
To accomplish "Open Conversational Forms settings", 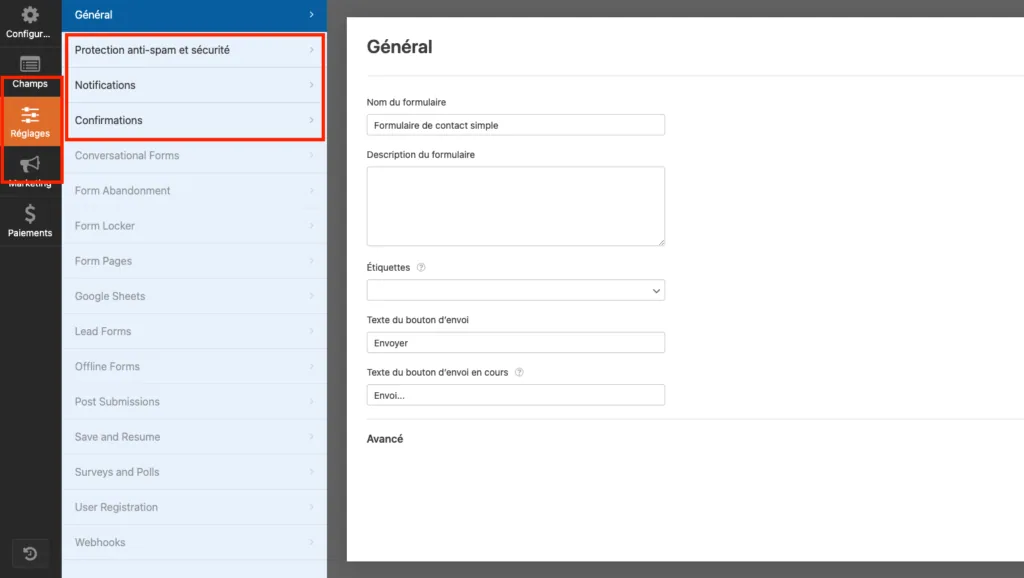I will tap(194, 155).
